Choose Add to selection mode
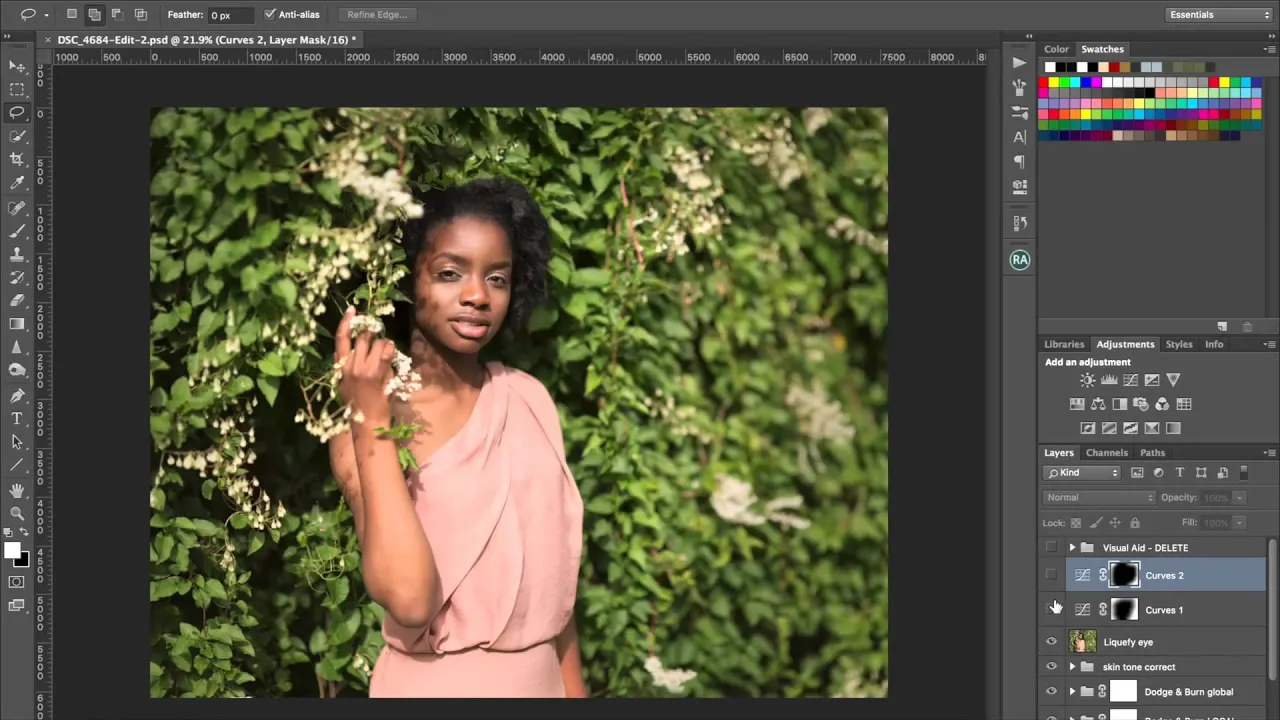Screen dimensions: 1280x720 95,14
